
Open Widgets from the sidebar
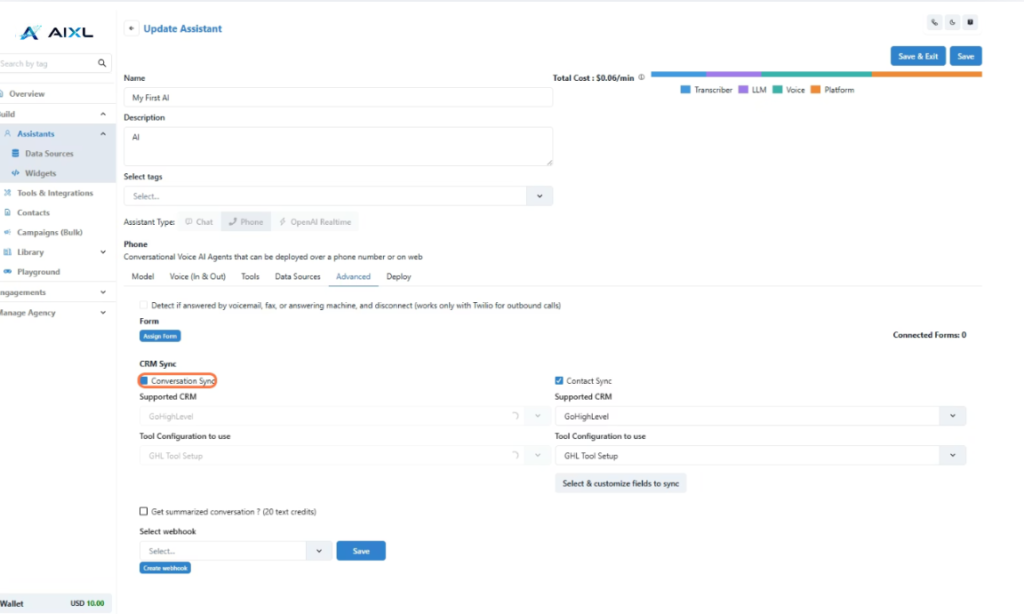(x=40, y=173)
